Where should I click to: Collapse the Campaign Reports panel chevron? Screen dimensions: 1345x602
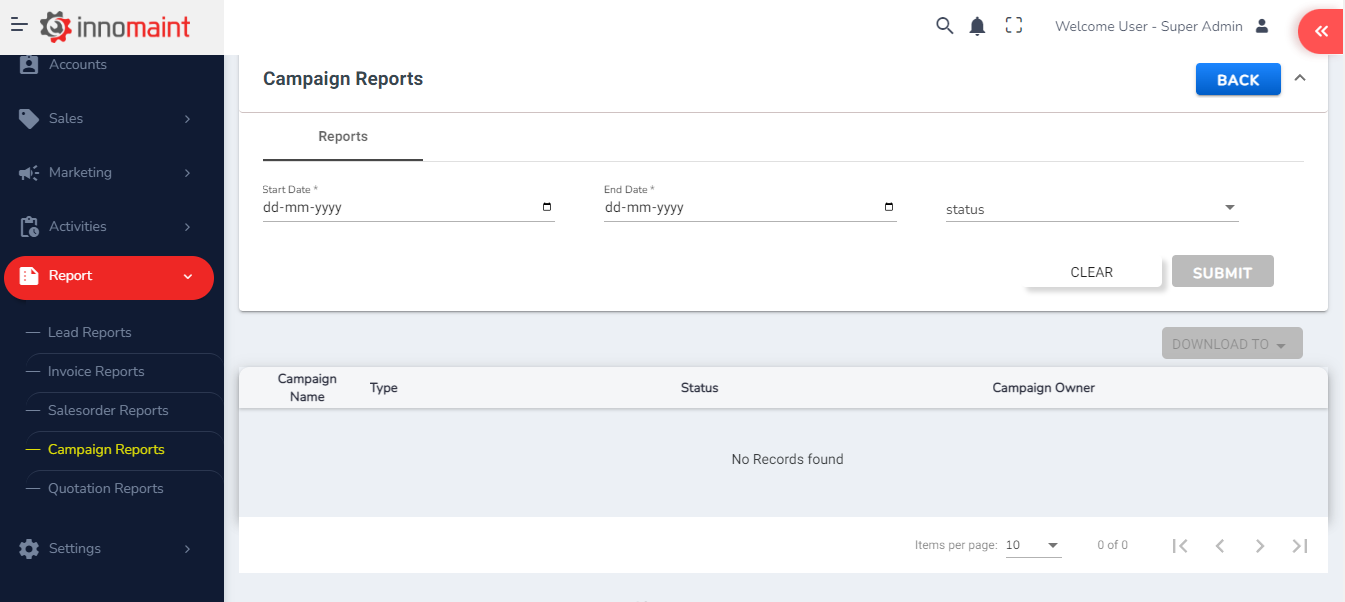(x=1300, y=78)
